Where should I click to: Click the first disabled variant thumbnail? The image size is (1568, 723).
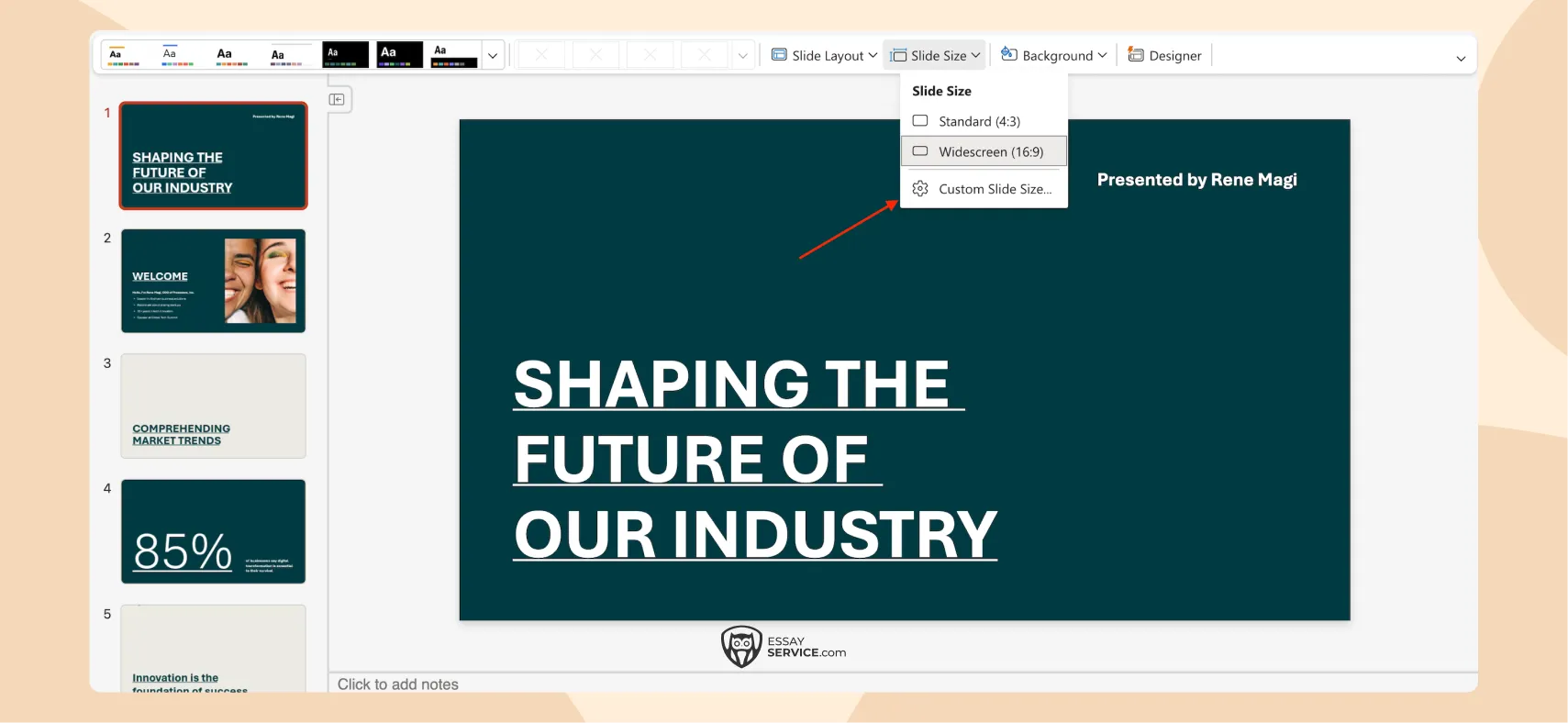[542, 55]
